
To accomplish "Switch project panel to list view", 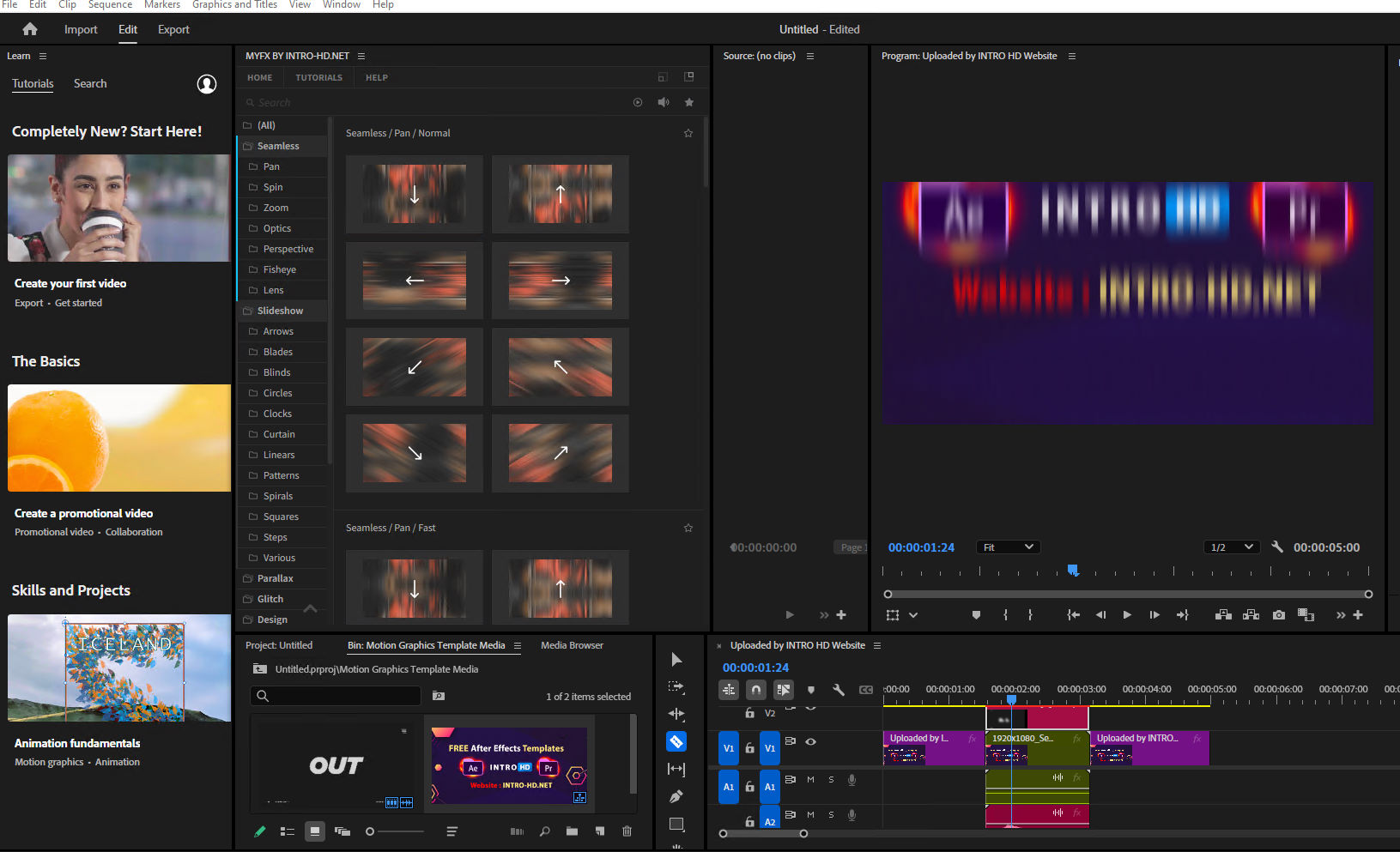I will click(x=288, y=831).
